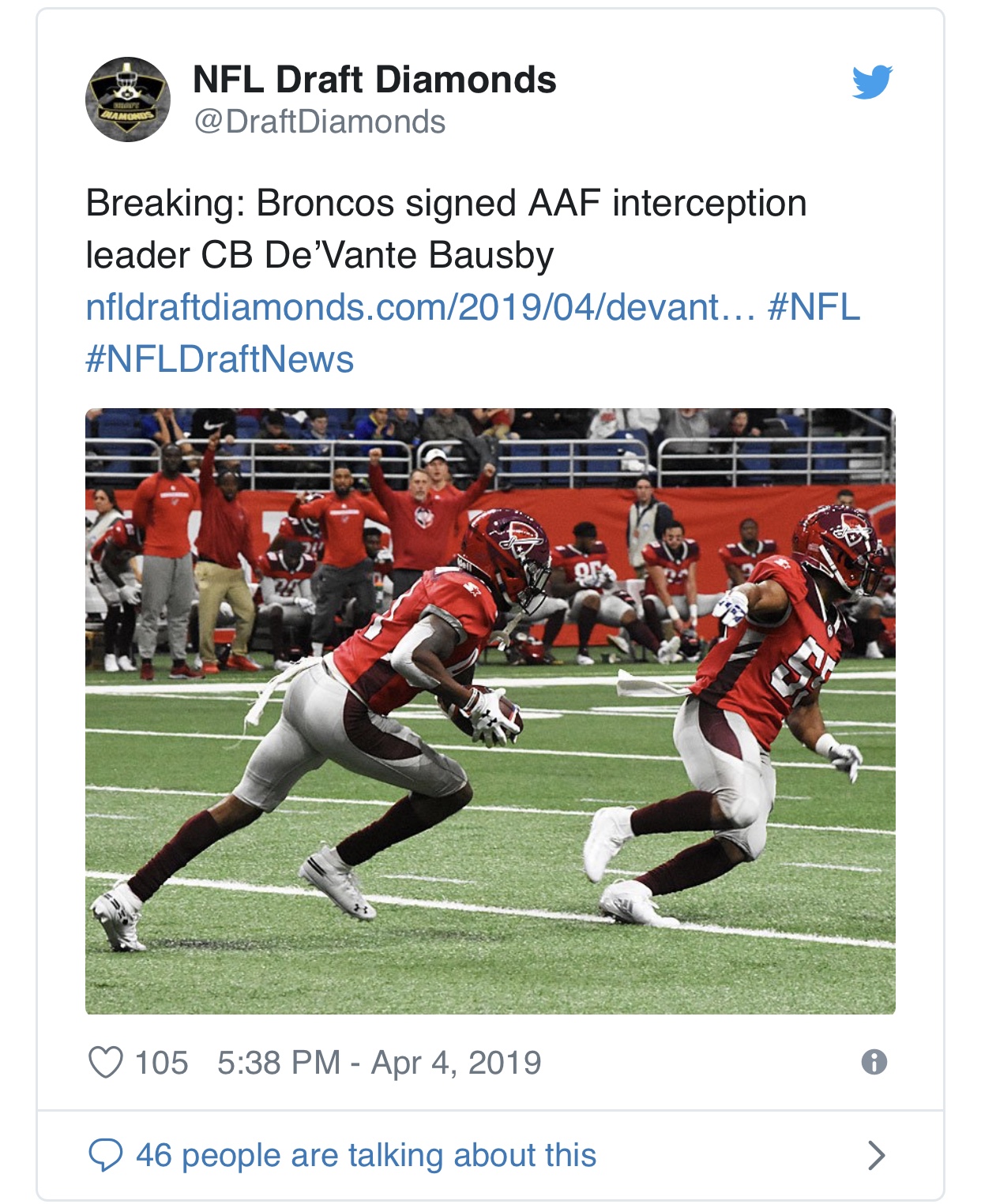Expand the conversation with the right chevron
Image resolution: width=981 pixels, height=1204 pixels.
(876, 1155)
